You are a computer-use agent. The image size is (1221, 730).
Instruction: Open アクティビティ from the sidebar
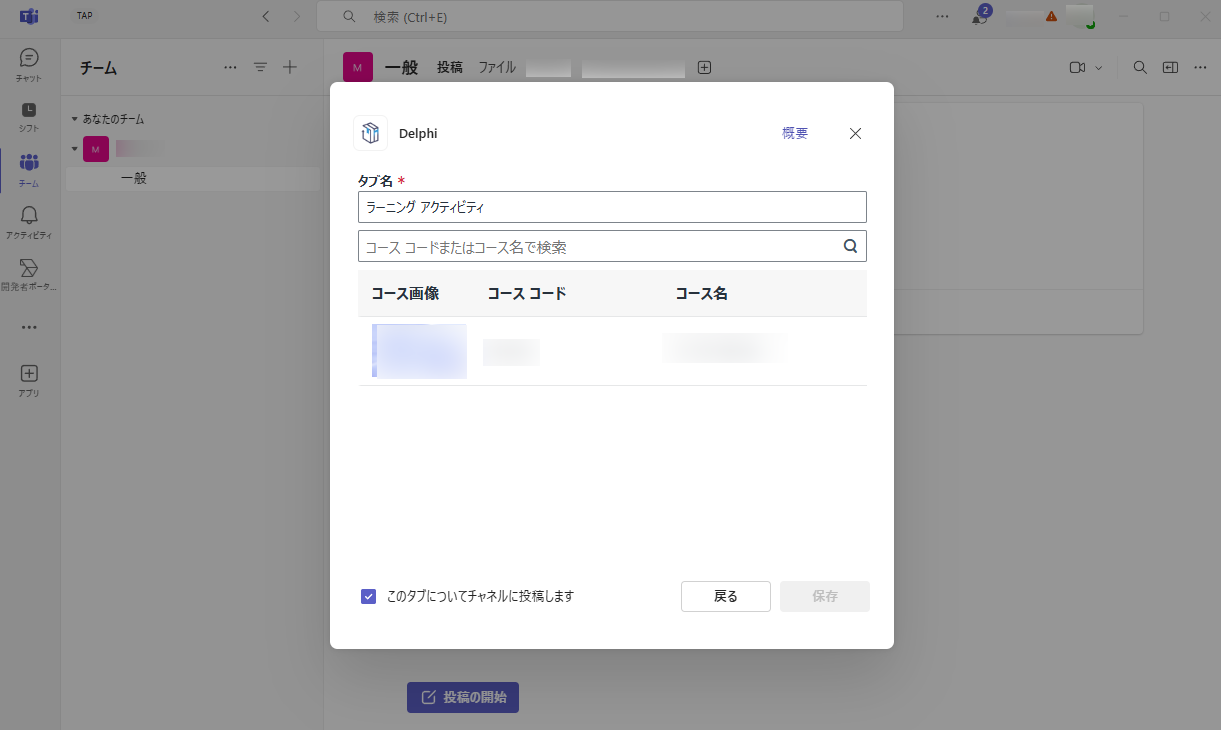(28, 215)
